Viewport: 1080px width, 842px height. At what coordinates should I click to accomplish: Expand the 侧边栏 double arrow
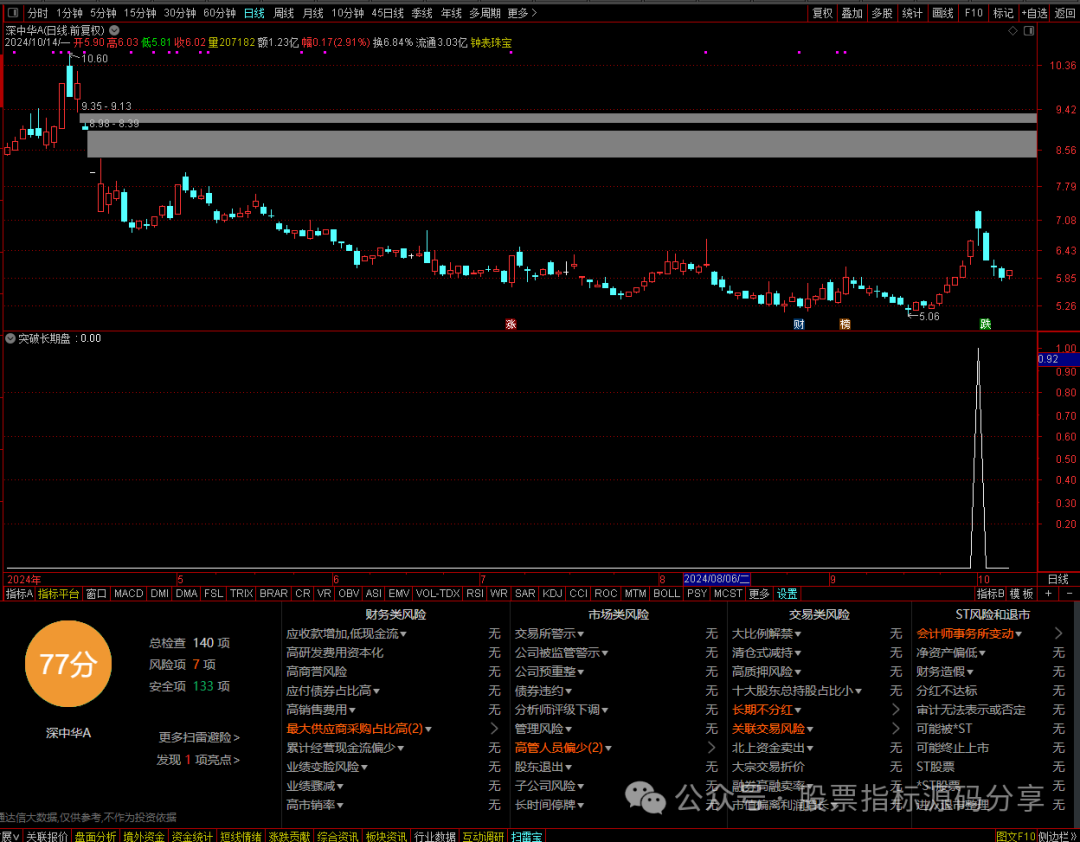coord(1057,836)
